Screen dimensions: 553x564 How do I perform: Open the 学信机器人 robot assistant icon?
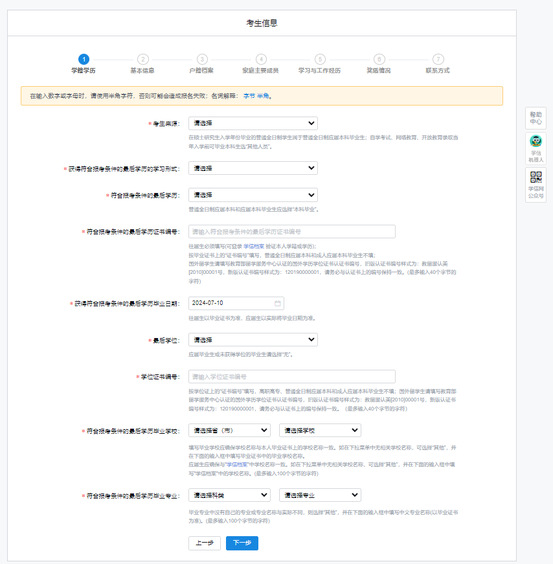click(536, 149)
